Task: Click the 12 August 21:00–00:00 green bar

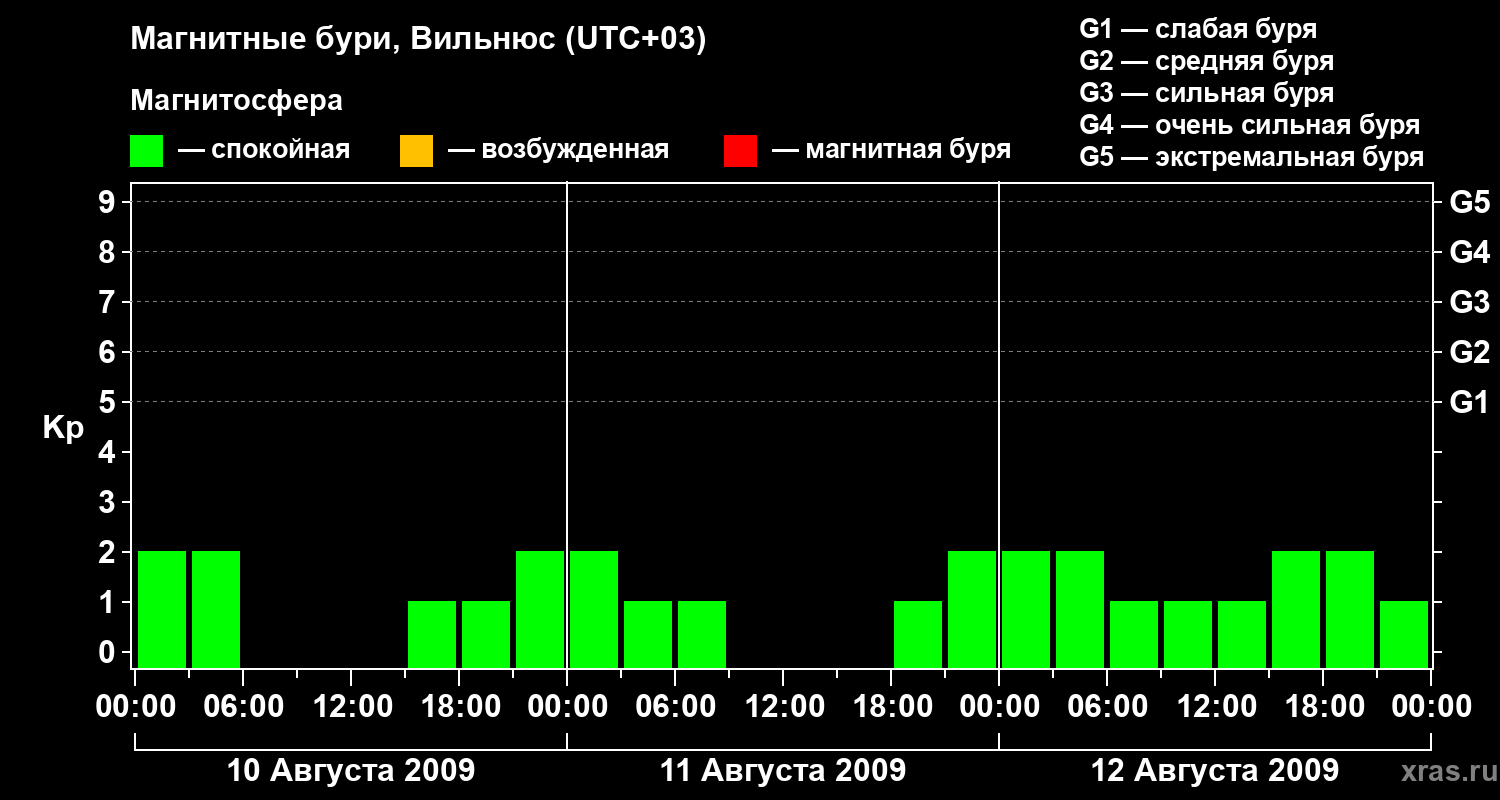Action: click(1404, 634)
